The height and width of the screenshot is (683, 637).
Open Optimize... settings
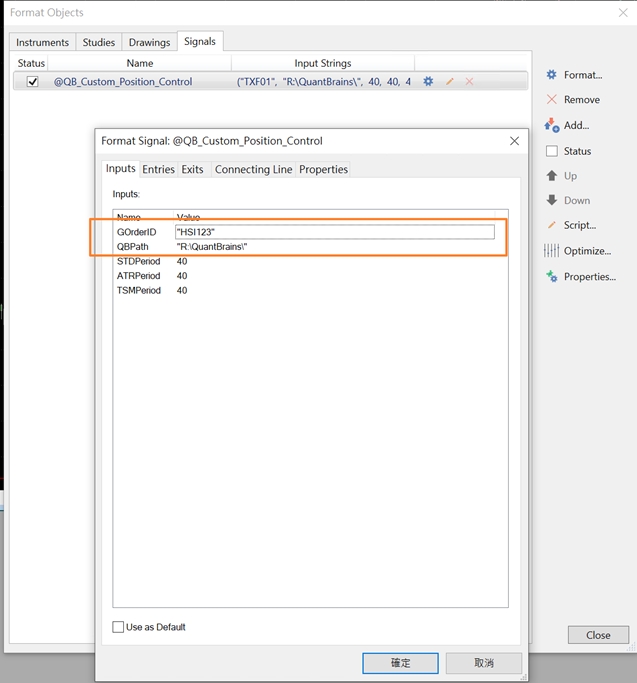[580, 251]
